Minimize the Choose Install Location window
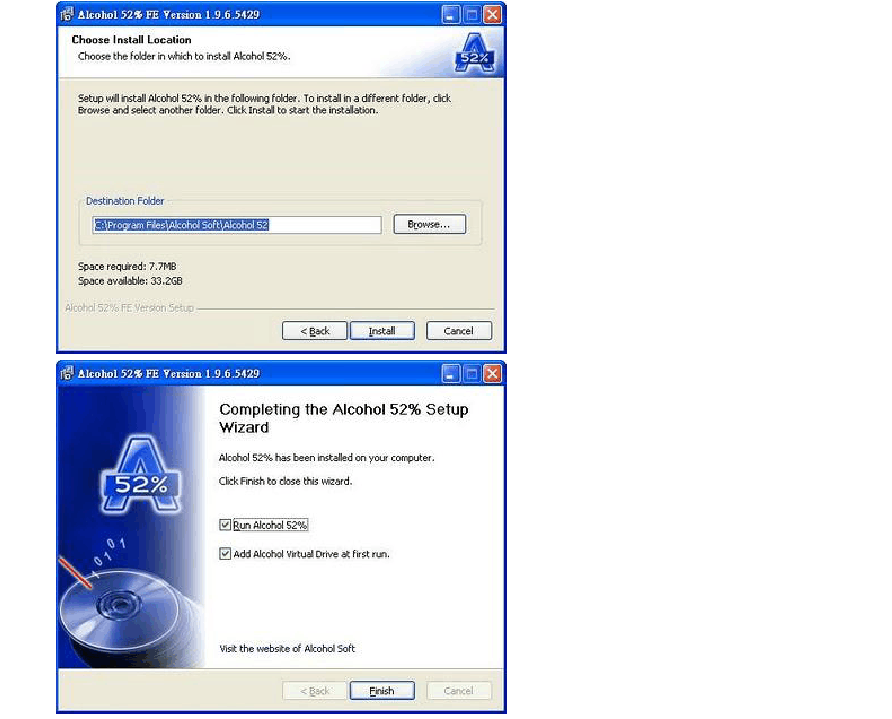The width and height of the screenshot is (892, 719). tap(451, 14)
